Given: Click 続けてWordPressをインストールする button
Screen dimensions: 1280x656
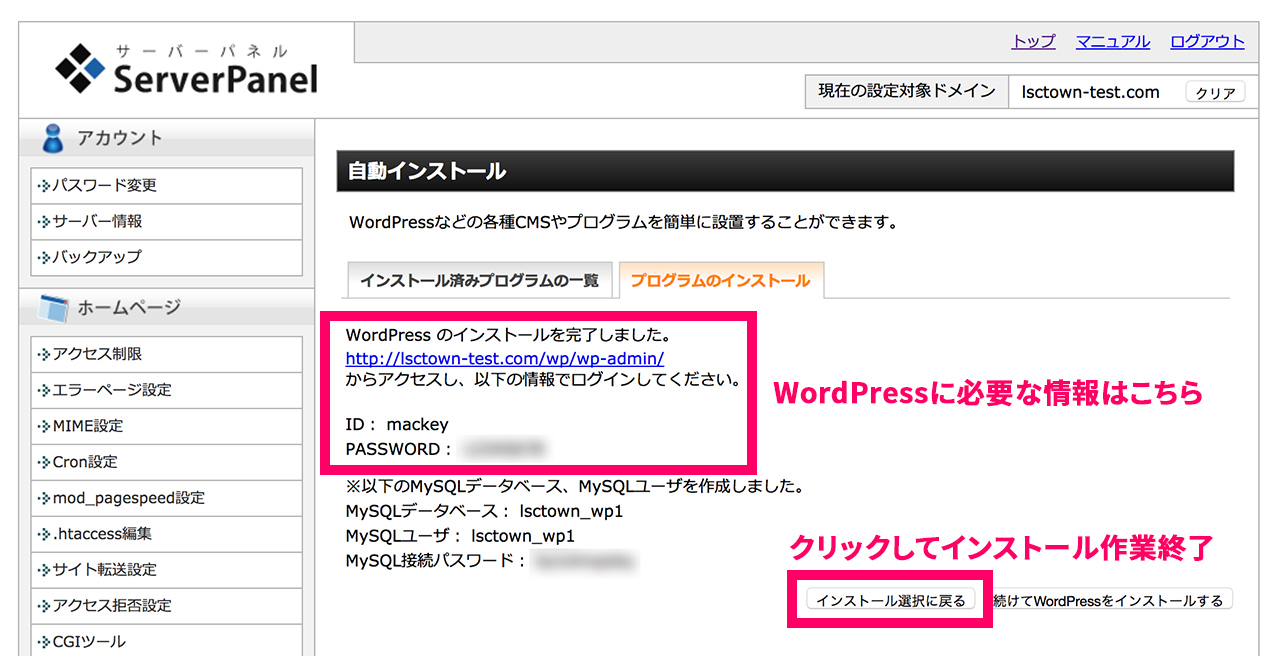Looking at the screenshot, I should pyautogui.click(x=1110, y=600).
